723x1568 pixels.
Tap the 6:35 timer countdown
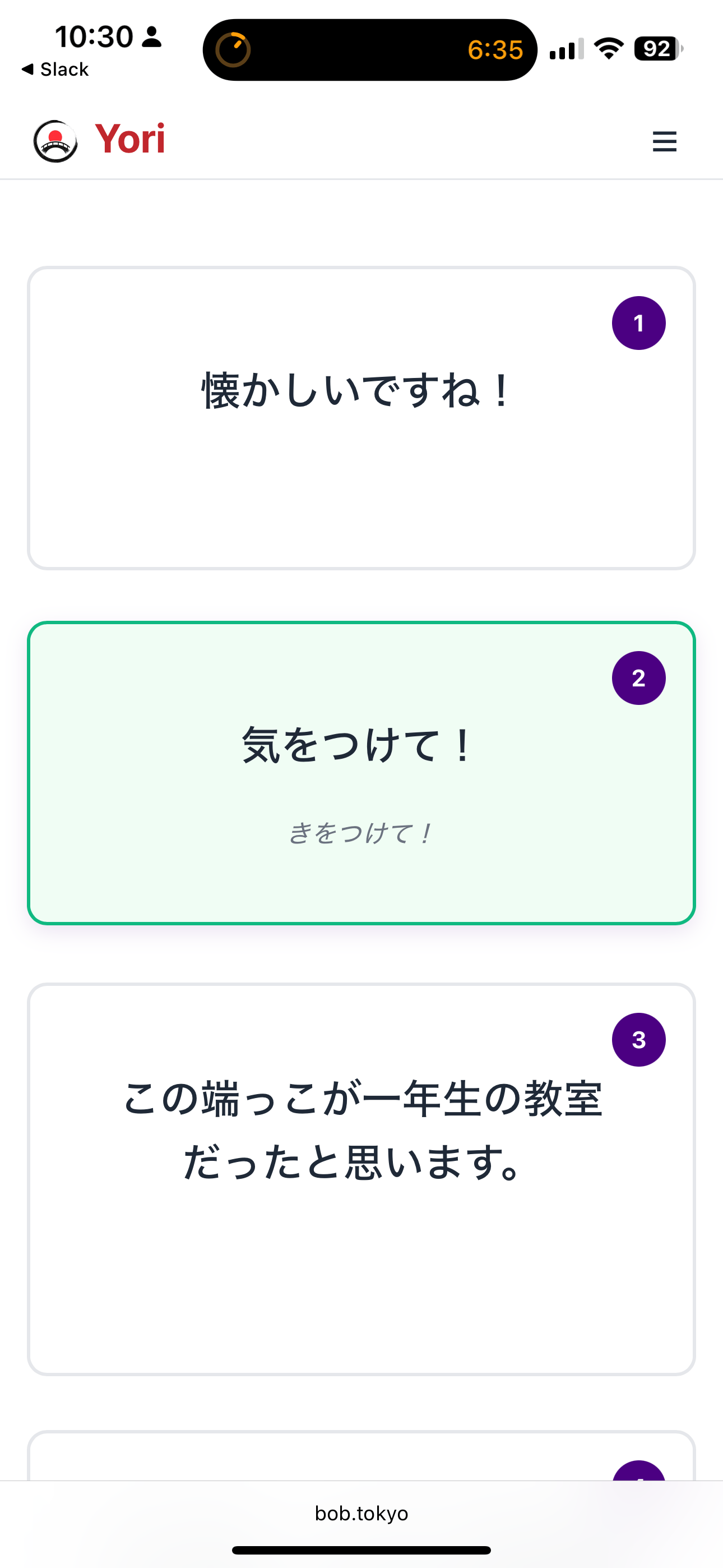(x=495, y=50)
